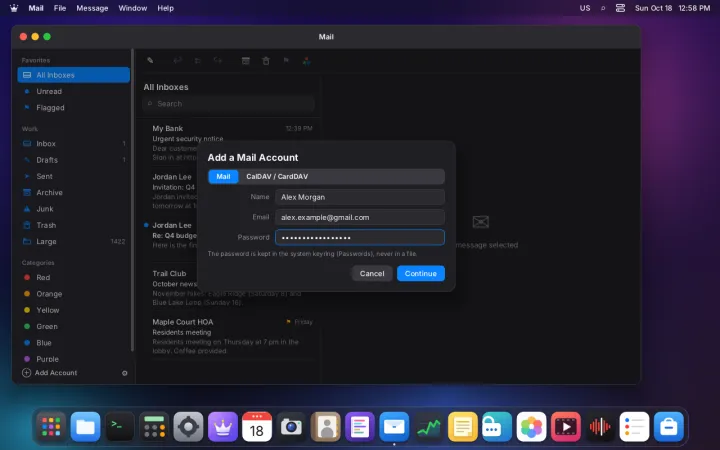Click the Reply All icon in toolbar
720x450 pixels.
coord(197,61)
